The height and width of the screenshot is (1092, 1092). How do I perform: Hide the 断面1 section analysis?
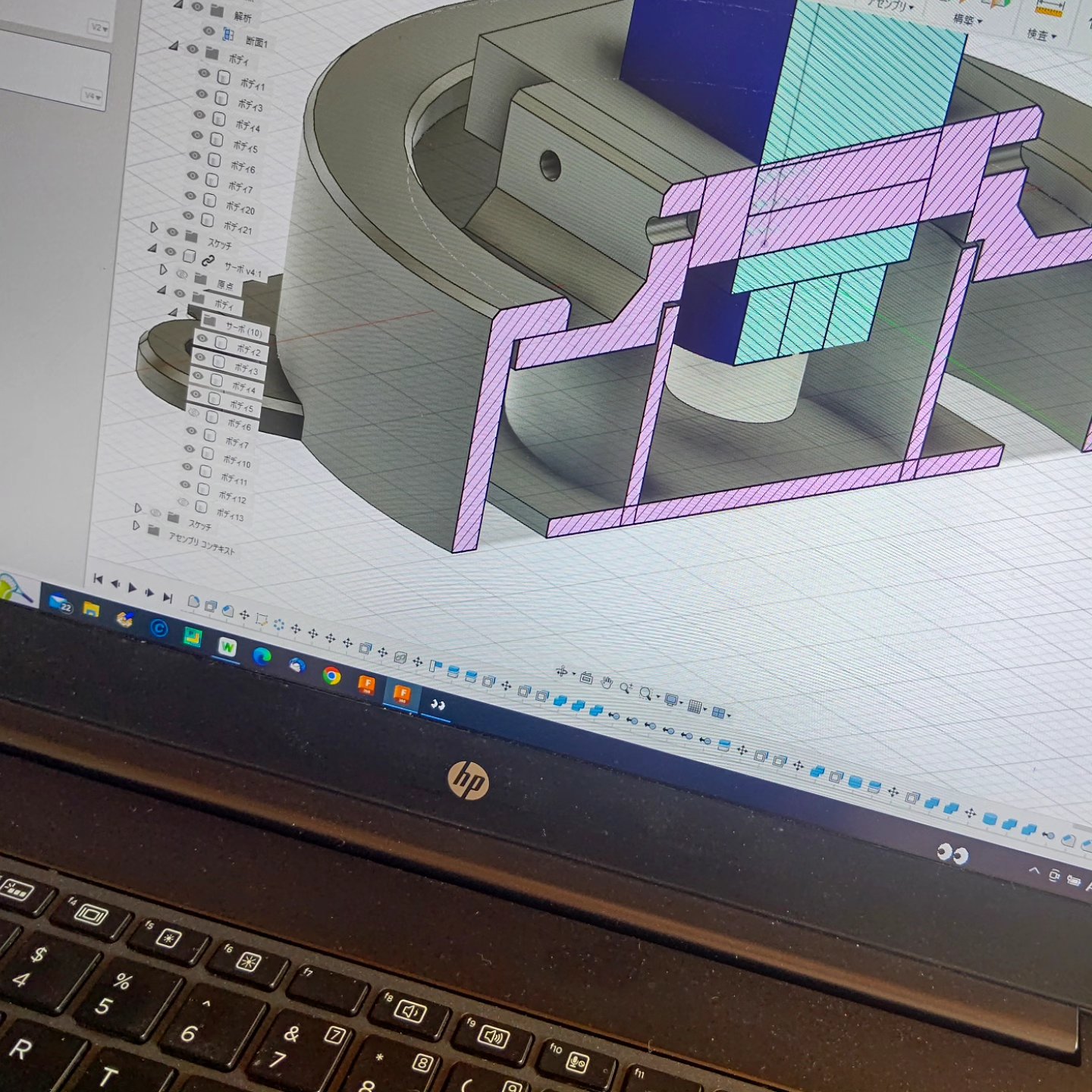[209, 31]
